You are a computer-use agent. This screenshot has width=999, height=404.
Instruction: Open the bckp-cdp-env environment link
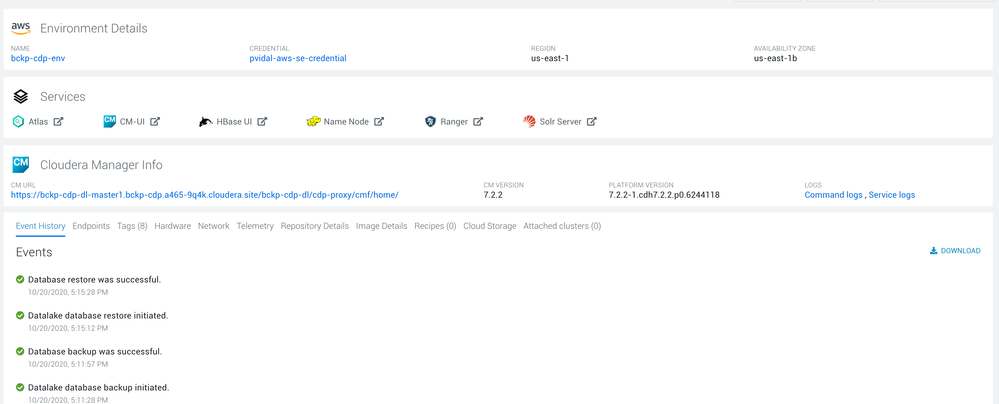[x=38, y=58]
